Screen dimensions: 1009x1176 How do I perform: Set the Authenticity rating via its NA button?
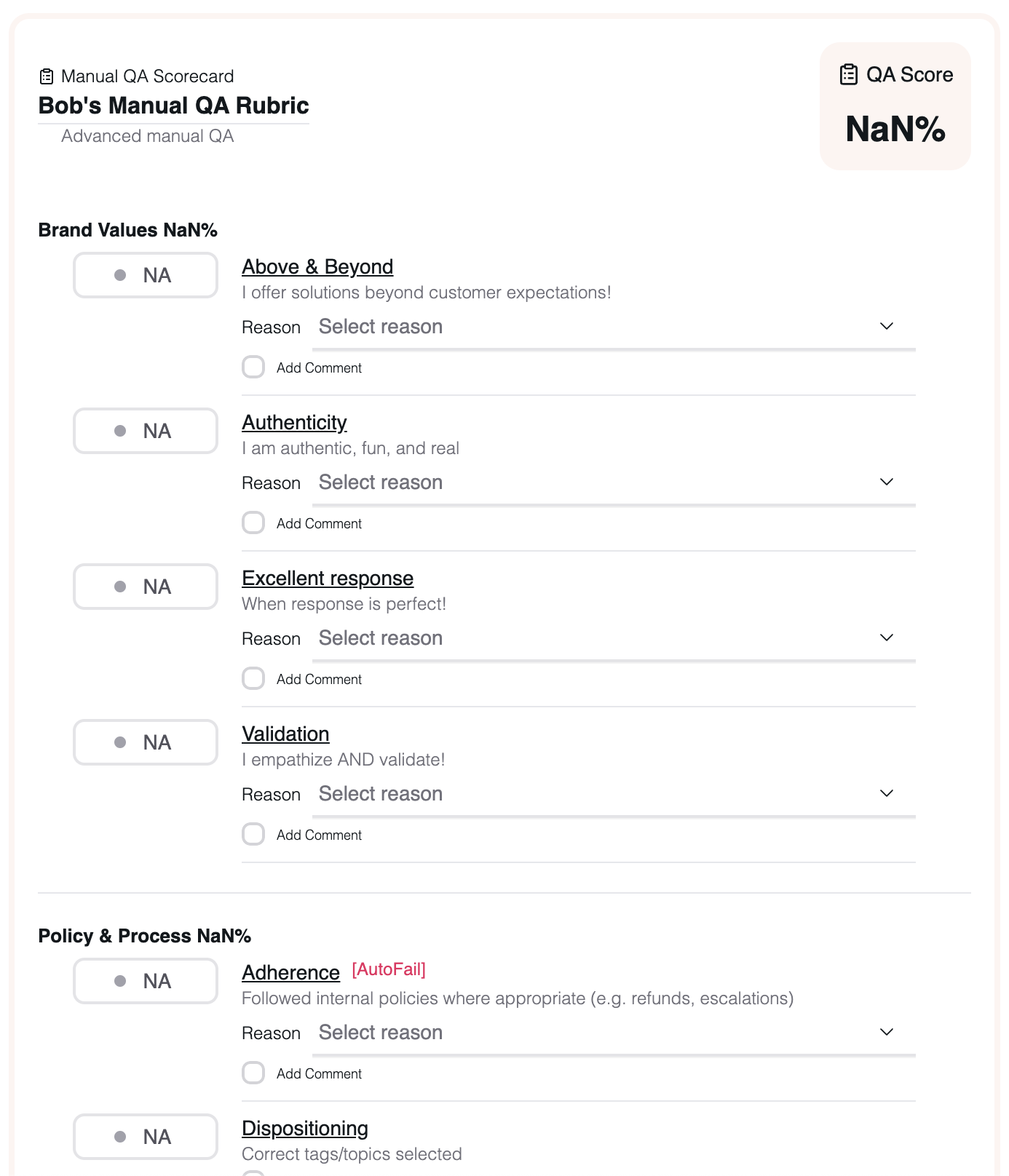[146, 431]
